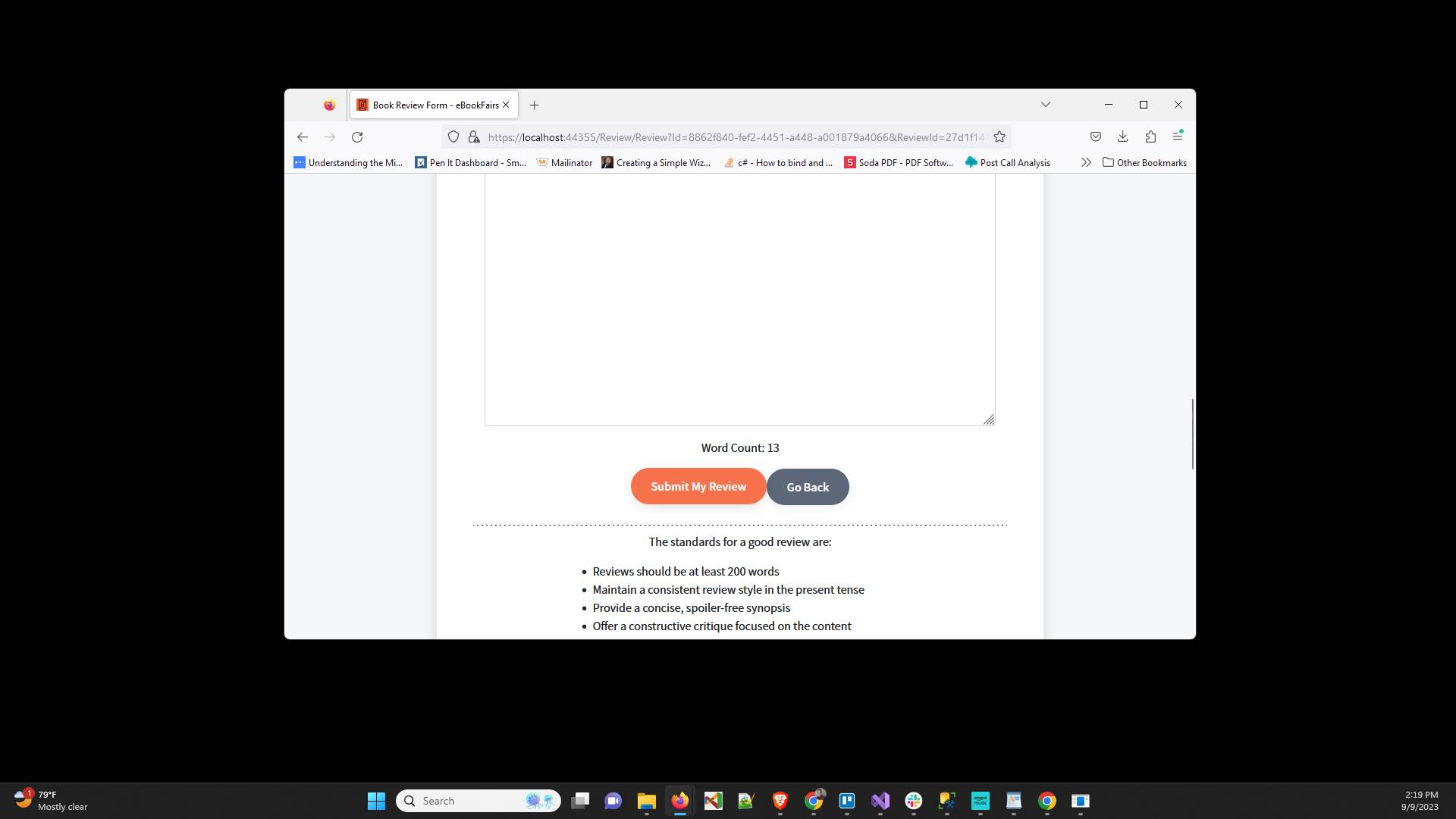1456x819 pixels.
Task: Click the site security padlock icon
Action: tap(474, 137)
